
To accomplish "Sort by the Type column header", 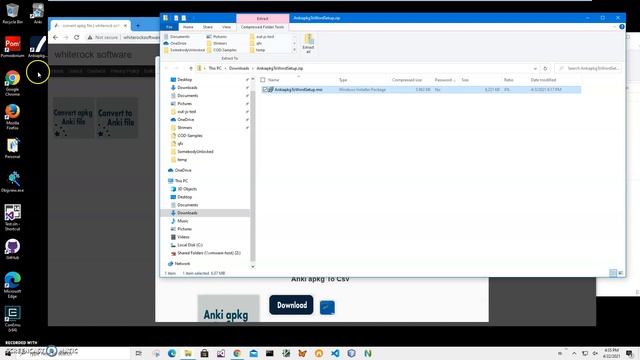I will coord(343,80).
